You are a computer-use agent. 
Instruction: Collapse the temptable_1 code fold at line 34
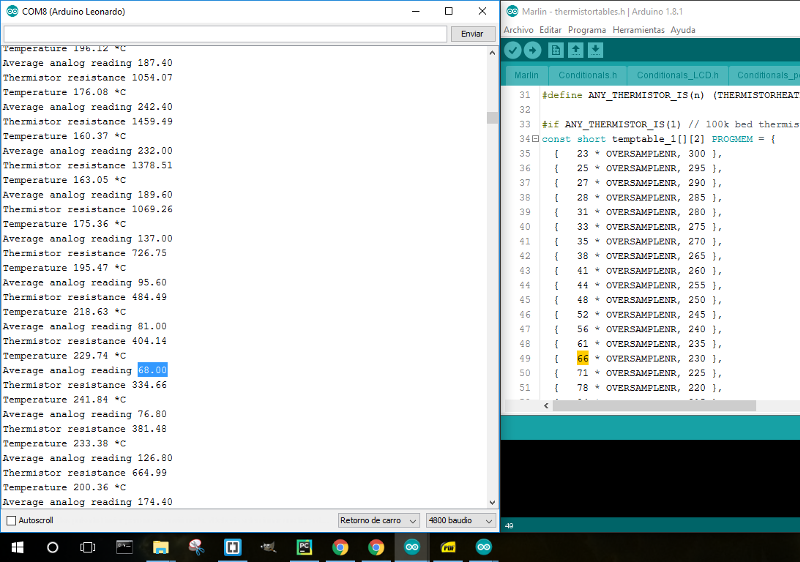pyautogui.click(x=535, y=139)
